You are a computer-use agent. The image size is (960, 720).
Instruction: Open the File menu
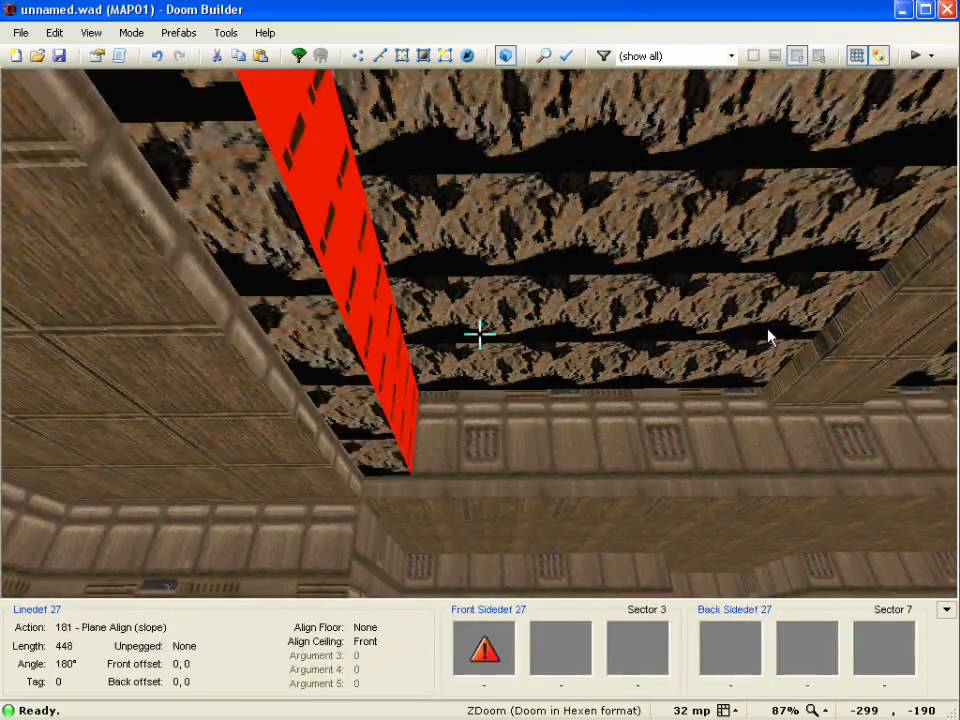(x=21, y=33)
